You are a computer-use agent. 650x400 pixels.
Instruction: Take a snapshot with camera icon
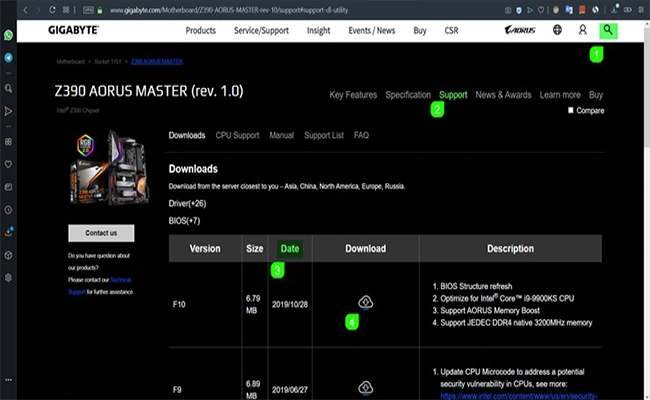click(508, 10)
